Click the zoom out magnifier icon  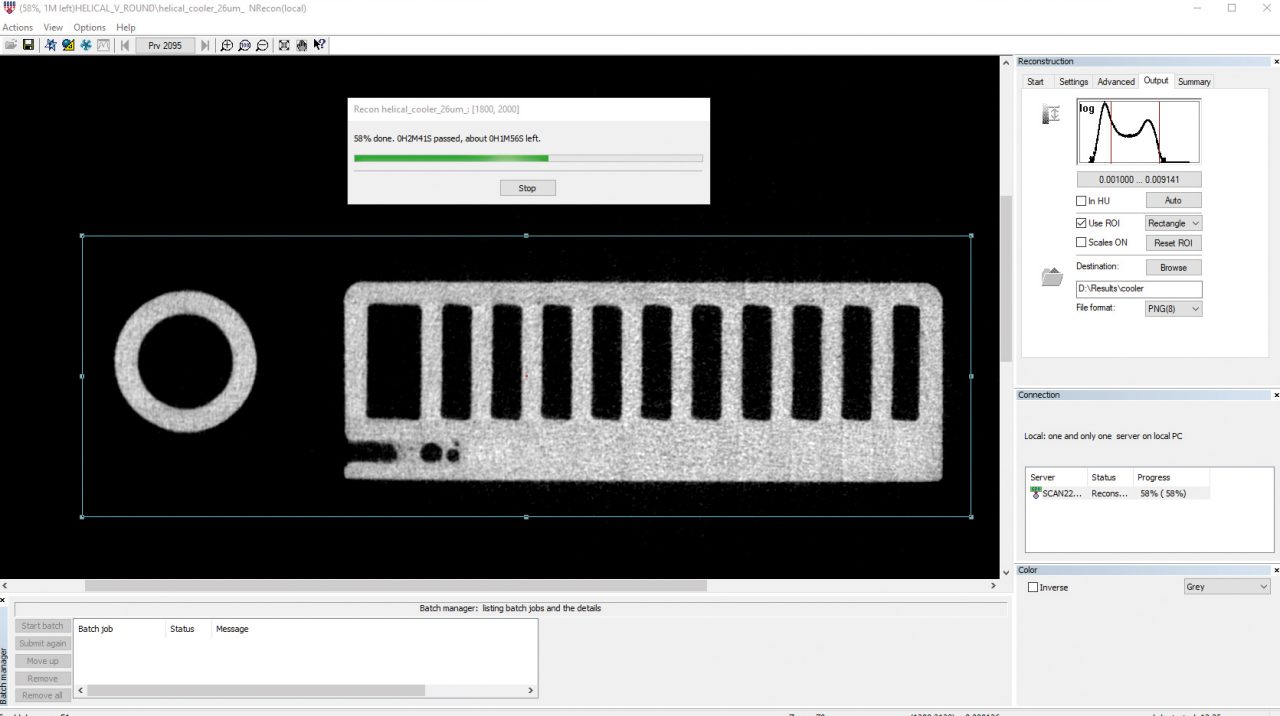pos(262,45)
